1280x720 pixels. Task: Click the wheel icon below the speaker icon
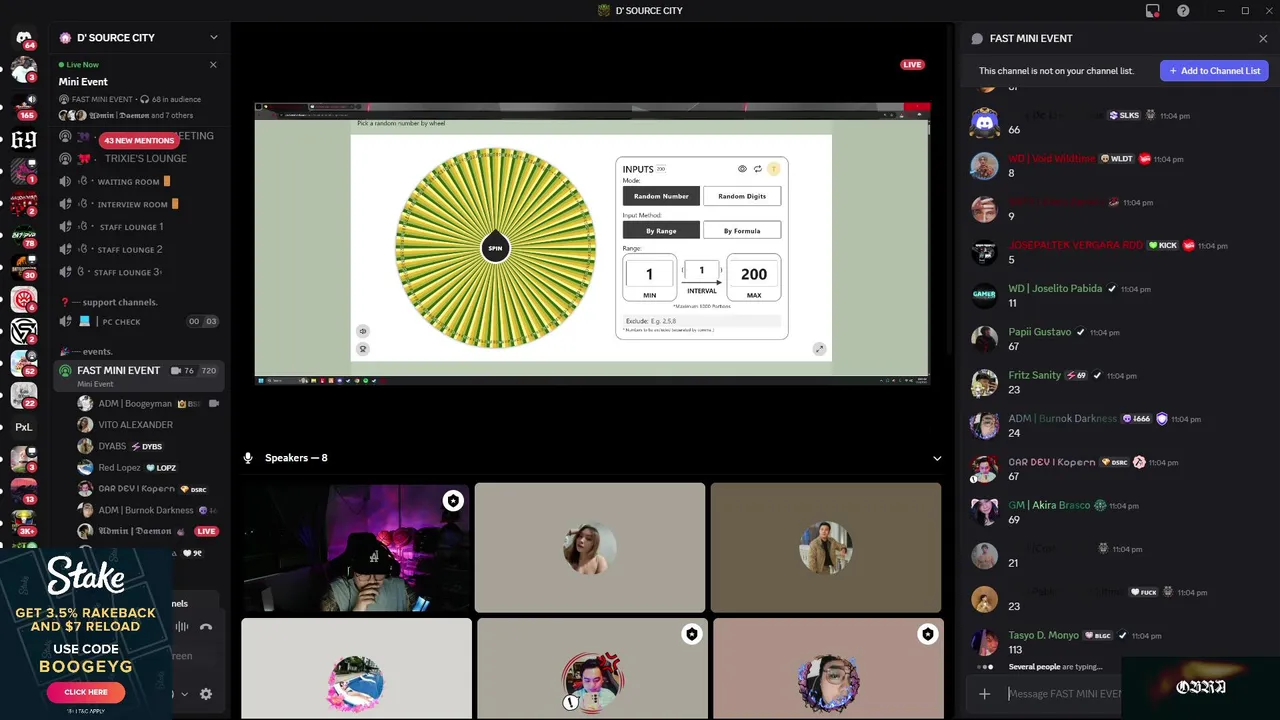[x=363, y=349]
